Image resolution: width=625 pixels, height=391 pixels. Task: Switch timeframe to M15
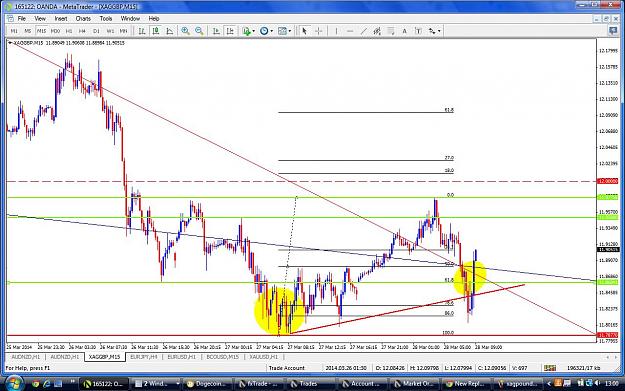click(x=41, y=31)
